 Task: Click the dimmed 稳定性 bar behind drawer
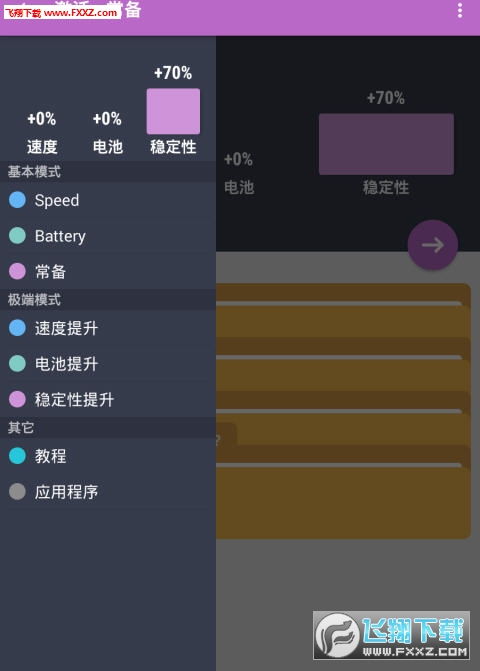click(x=386, y=144)
